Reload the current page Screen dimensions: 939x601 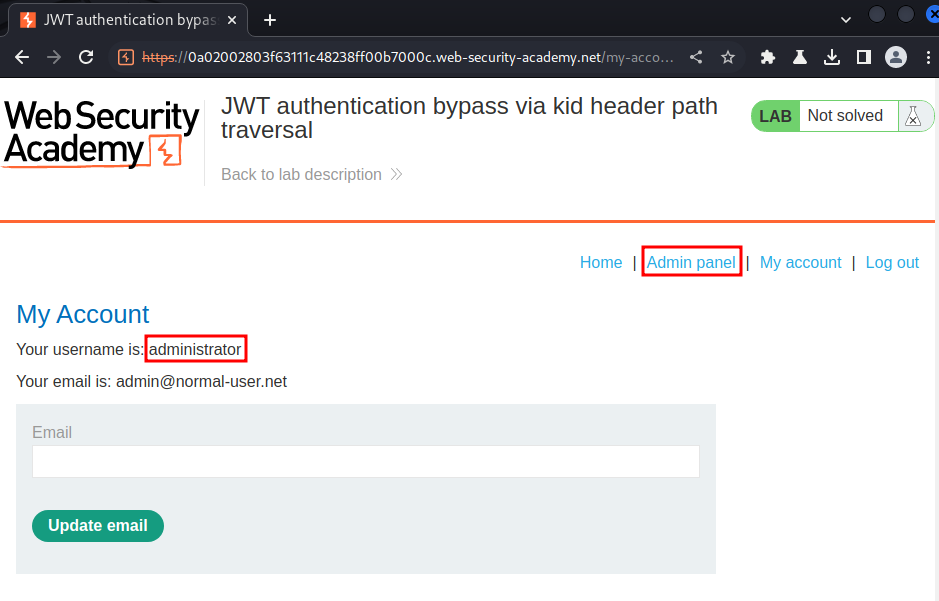(86, 57)
